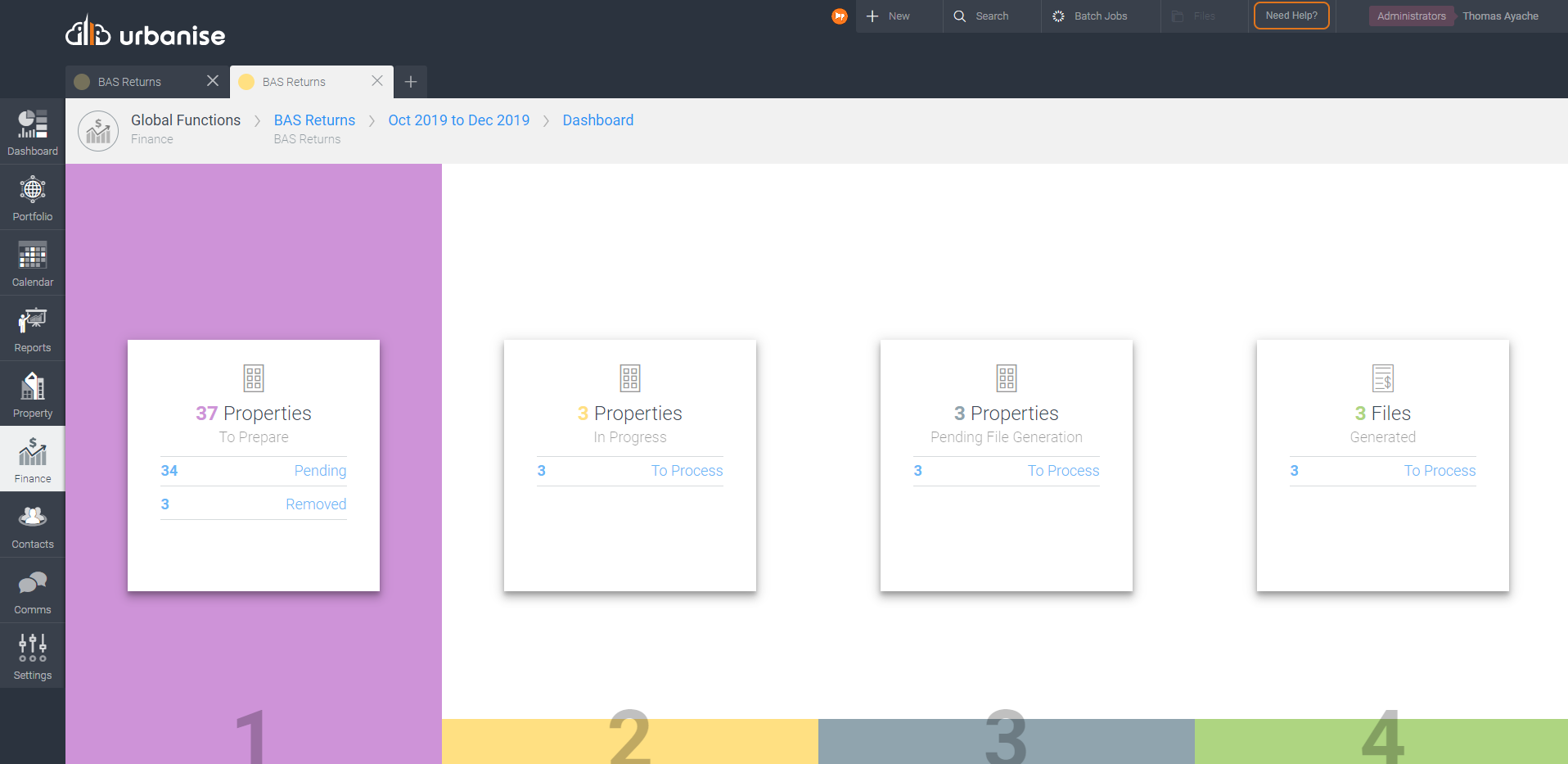Select the Property sidebar icon
The width and height of the screenshot is (1568, 764).
pyautogui.click(x=33, y=394)
